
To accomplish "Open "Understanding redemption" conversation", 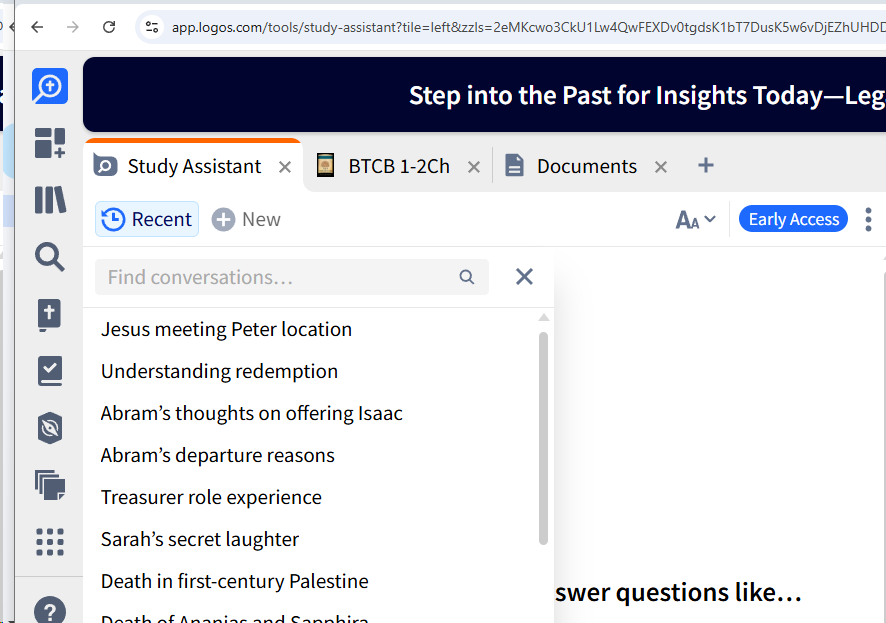I will click(x=219, y=371).
